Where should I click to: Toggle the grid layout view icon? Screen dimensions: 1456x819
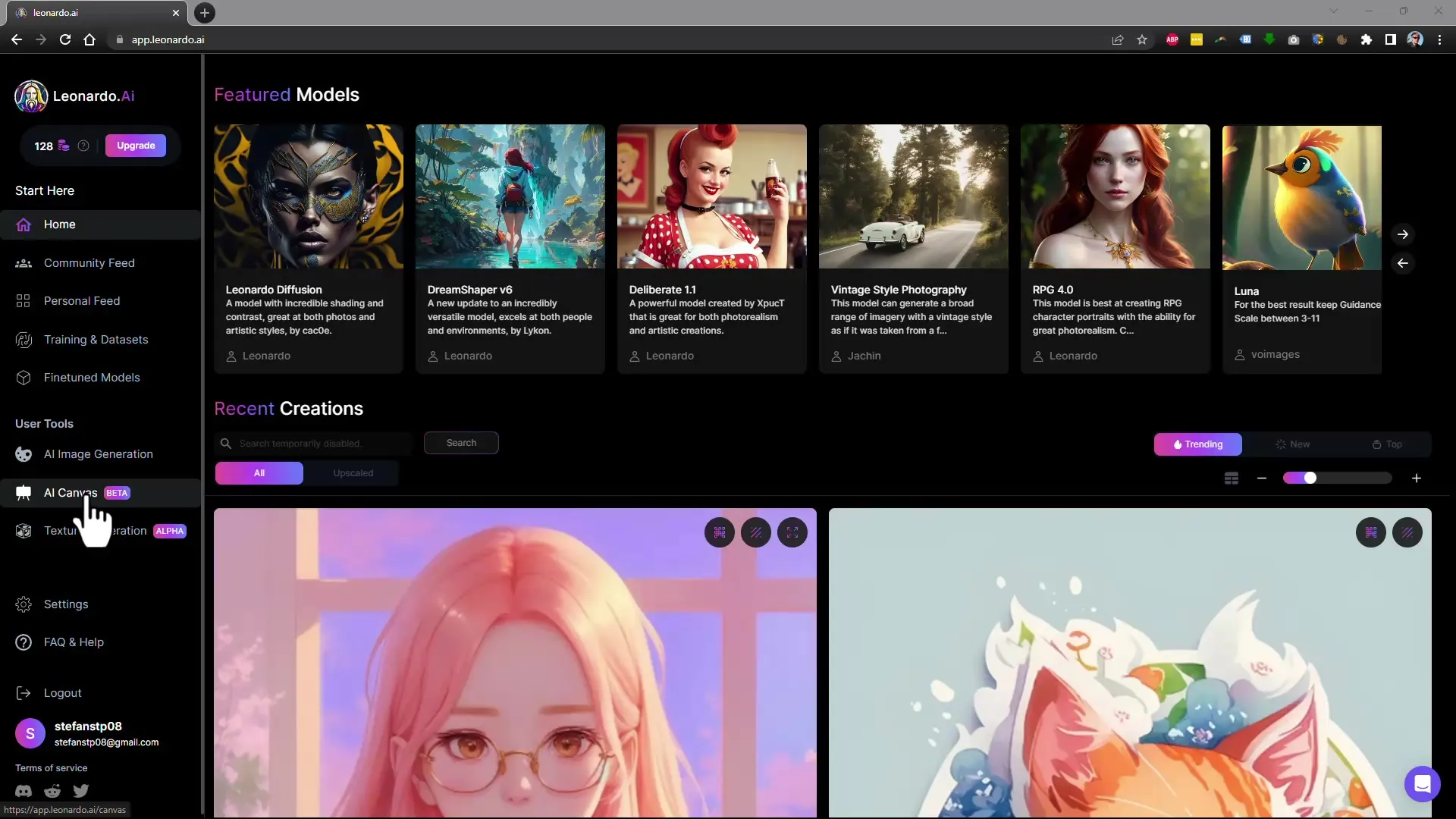pyautogui.click(x=1231, y=478)
